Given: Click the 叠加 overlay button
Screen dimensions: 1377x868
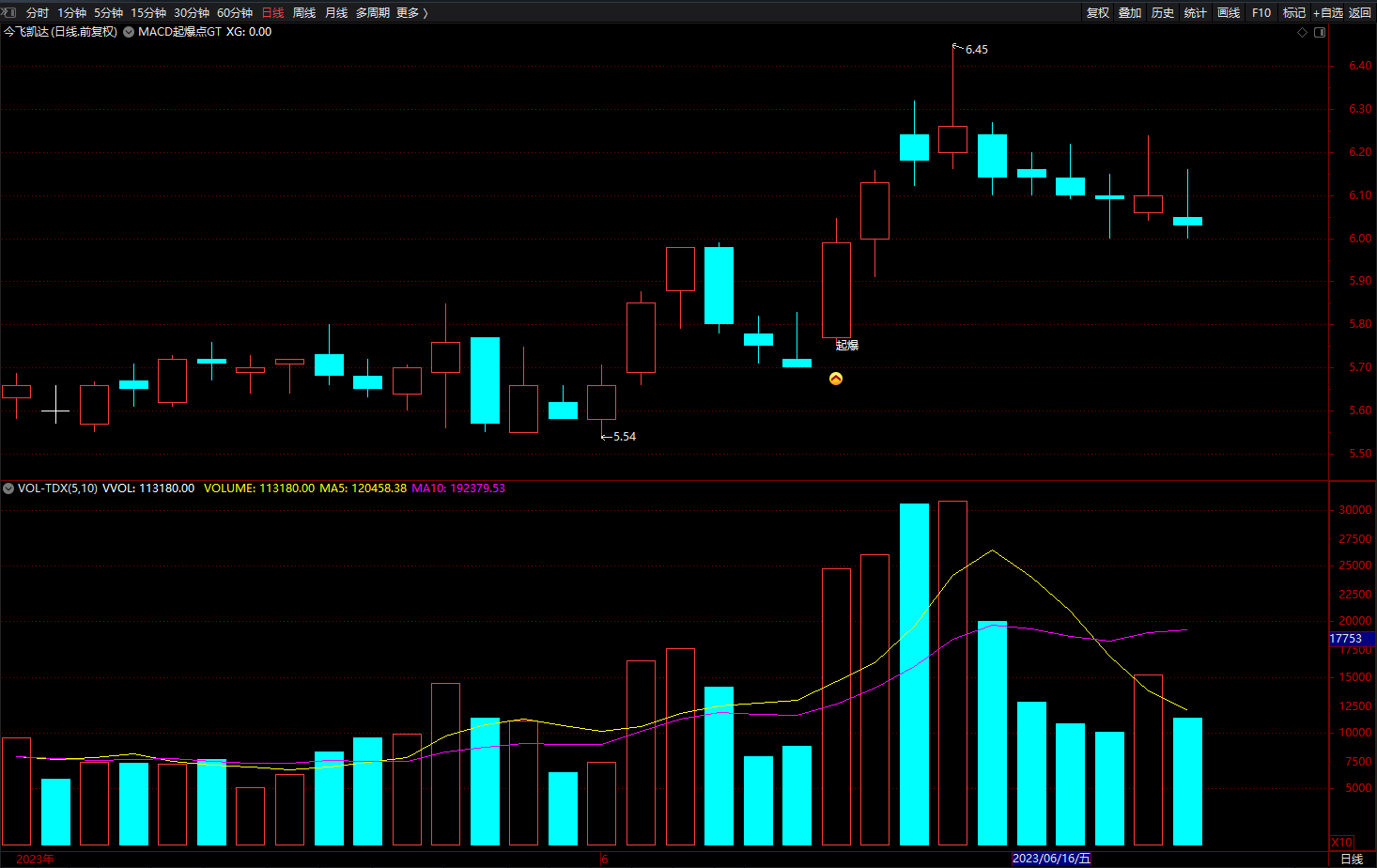Looking at the screenshot, I should (1130, 13).
